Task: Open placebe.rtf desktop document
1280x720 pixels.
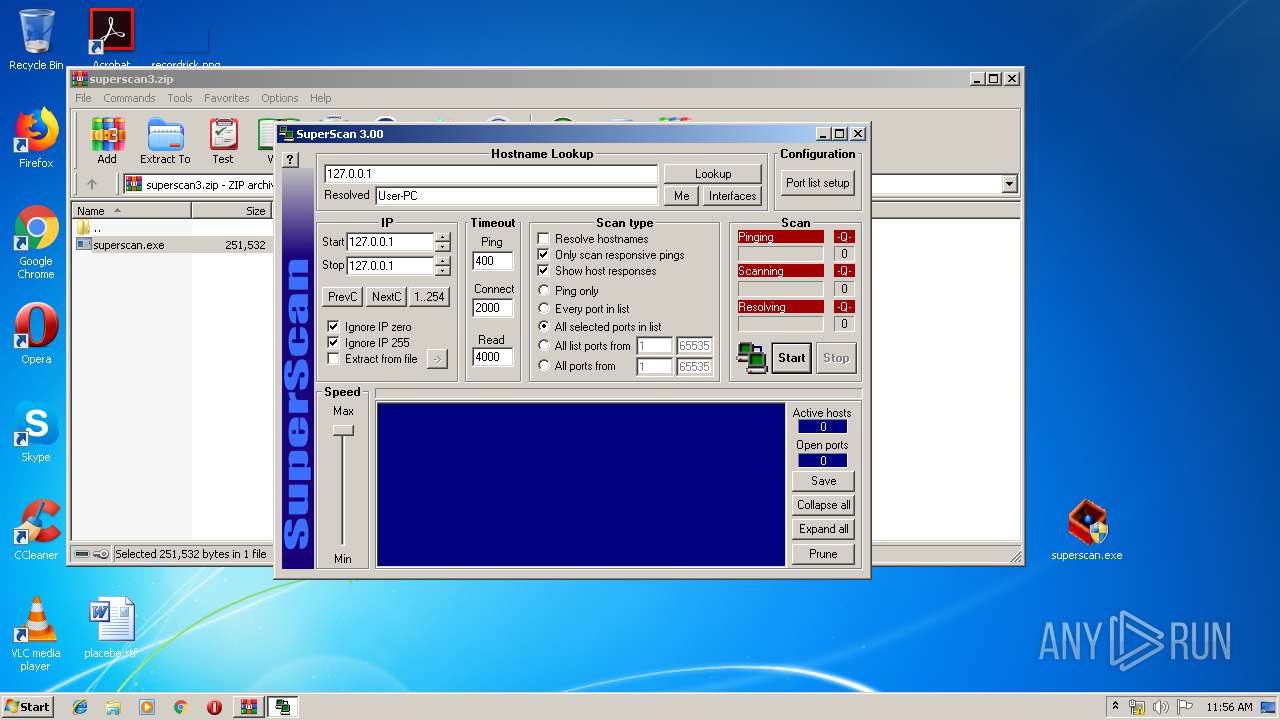Action: [x=110, y=628]
